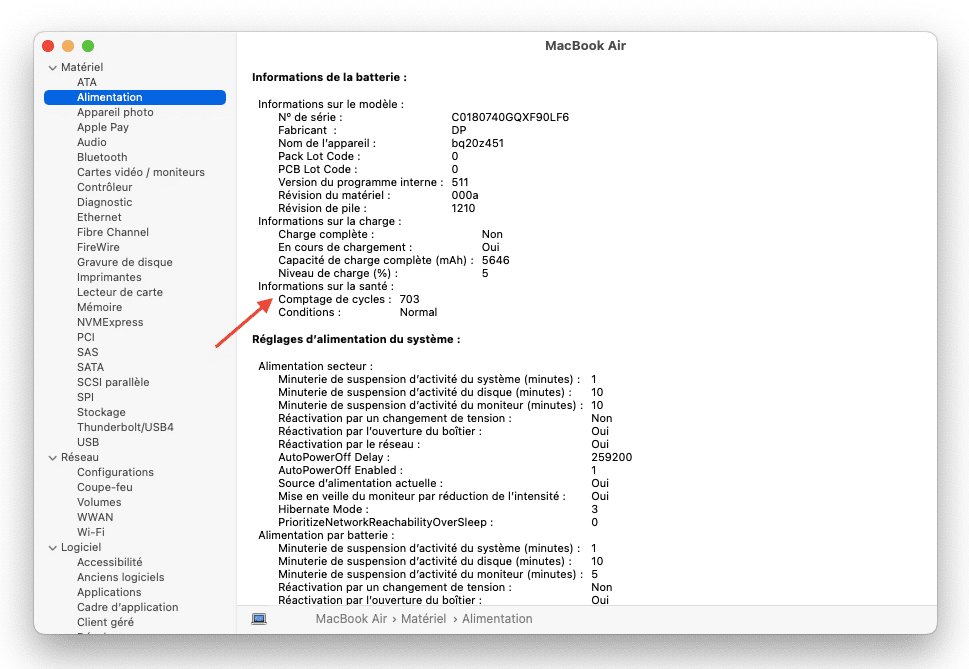The image size is (969, 669).
Task: Click Réglages d'alimentation du système heading
Action: 356,339
